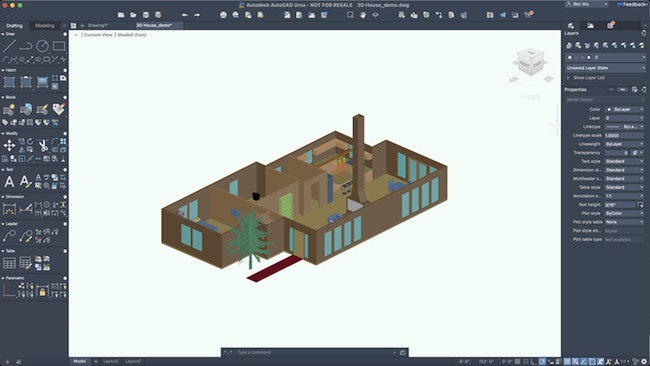This screenshot has width=650, height=366.
Task: Toggle grid display in status bar
Action: [517, 361]
